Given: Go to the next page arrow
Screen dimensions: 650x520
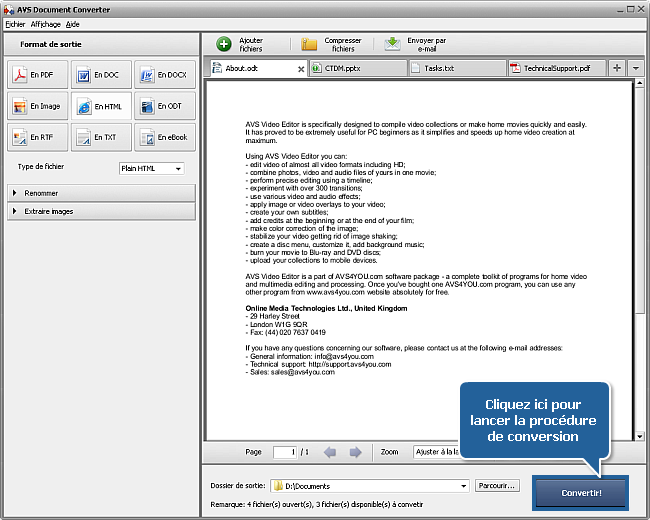Looking at the screenshot, I should pyautogui.click(x=355, y=452).
